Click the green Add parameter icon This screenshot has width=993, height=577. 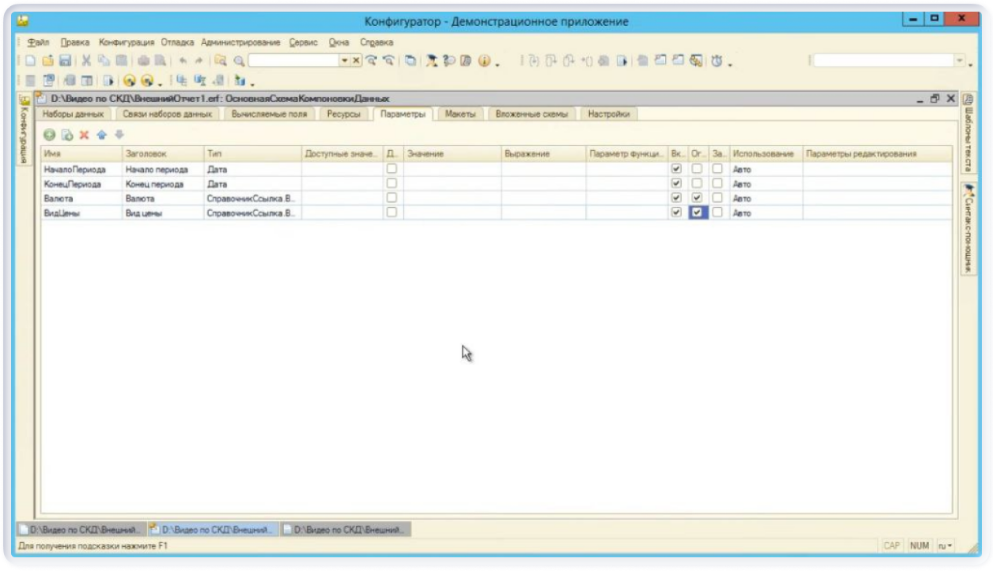pos(49,134)
